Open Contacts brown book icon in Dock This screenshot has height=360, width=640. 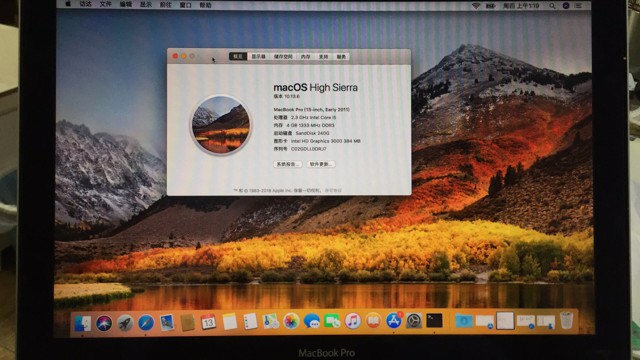[x=187, y=322]
